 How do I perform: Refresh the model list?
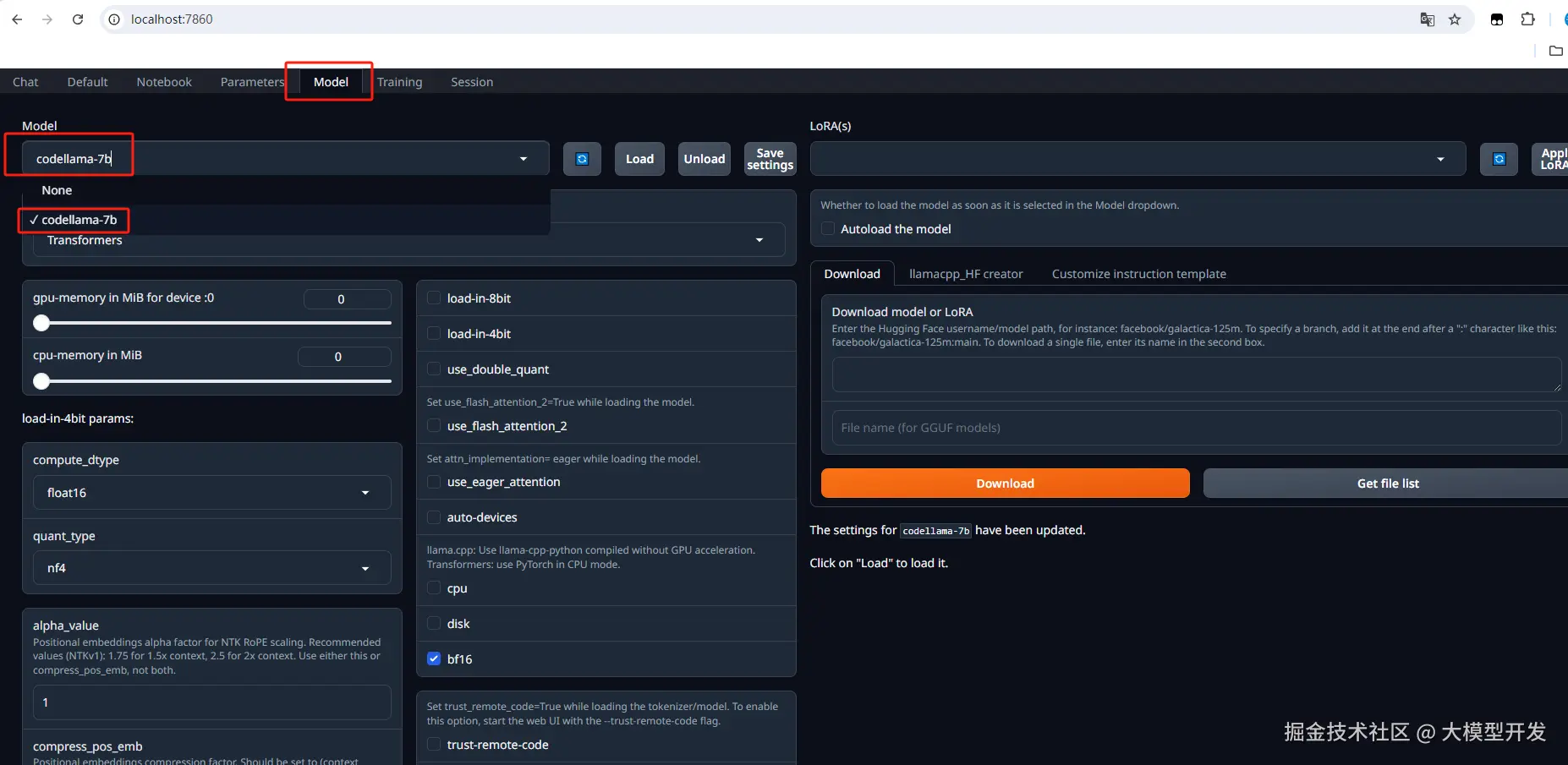click(x=582, y=159)
